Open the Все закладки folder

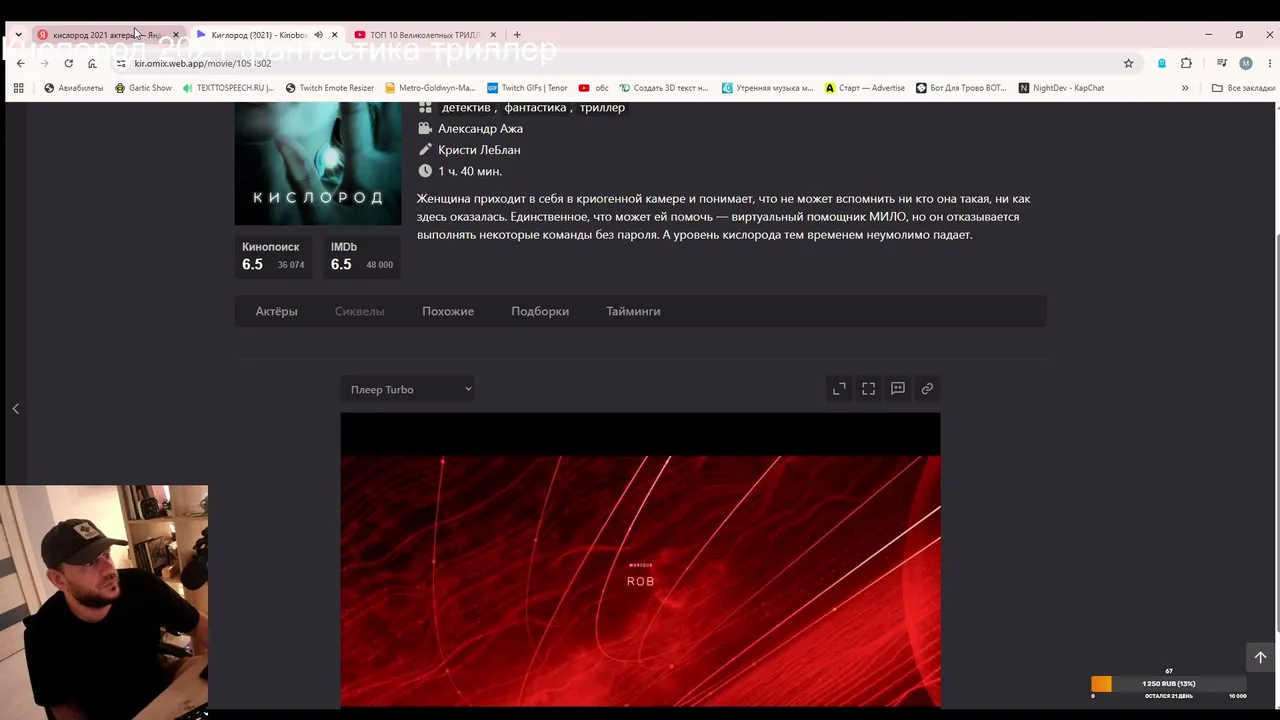(1243, 88)
